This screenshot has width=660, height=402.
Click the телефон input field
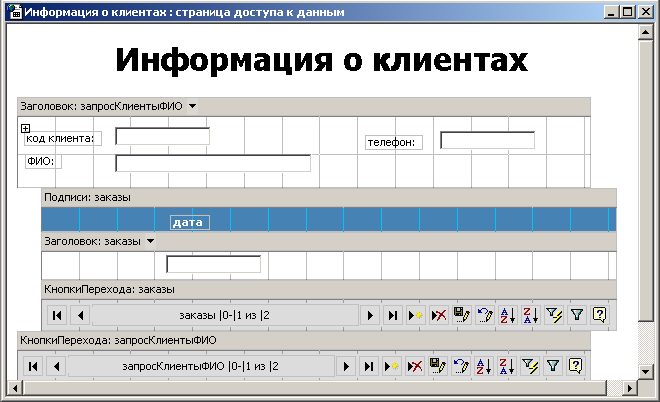tap(487, 140)
